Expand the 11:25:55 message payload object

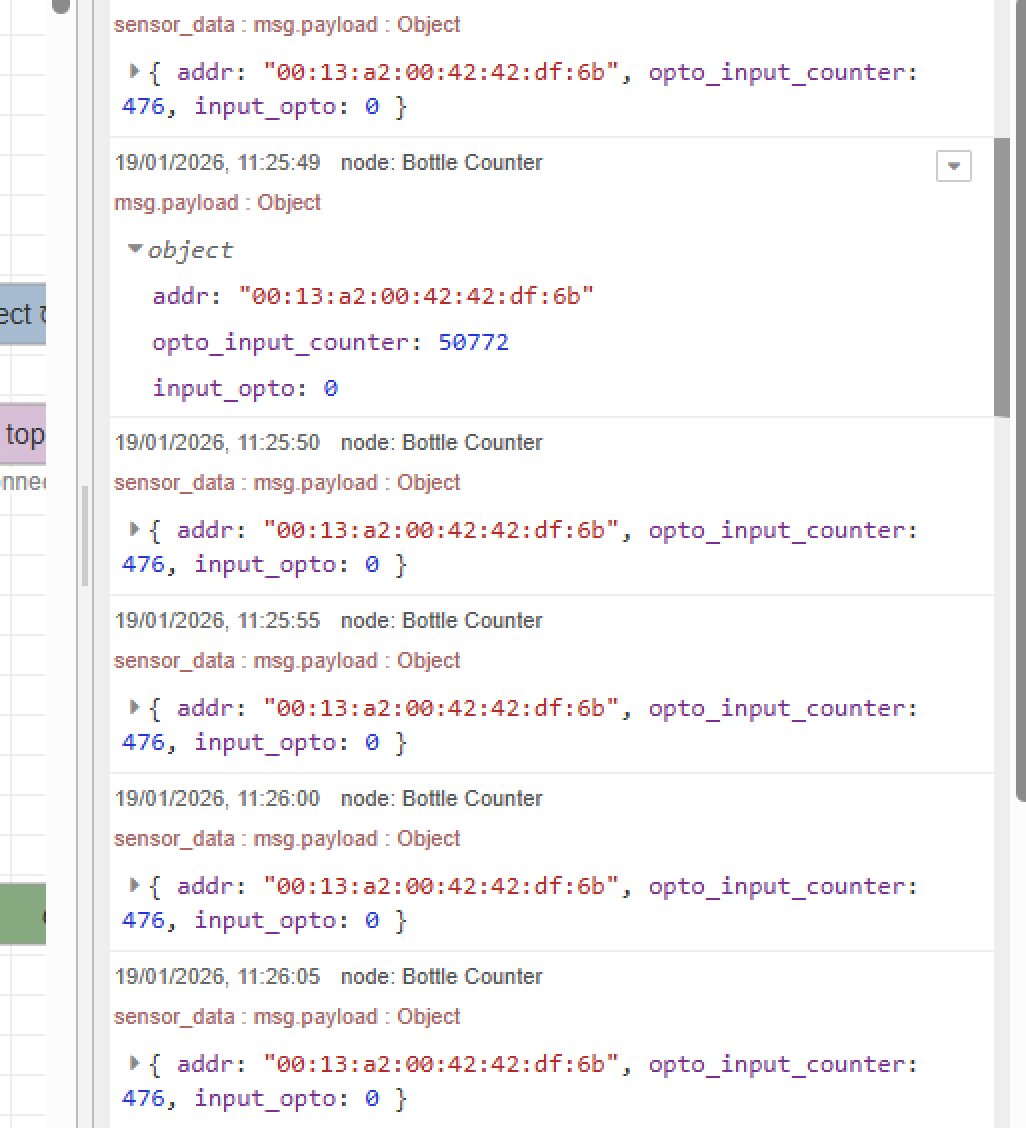(x=135, y=707)
